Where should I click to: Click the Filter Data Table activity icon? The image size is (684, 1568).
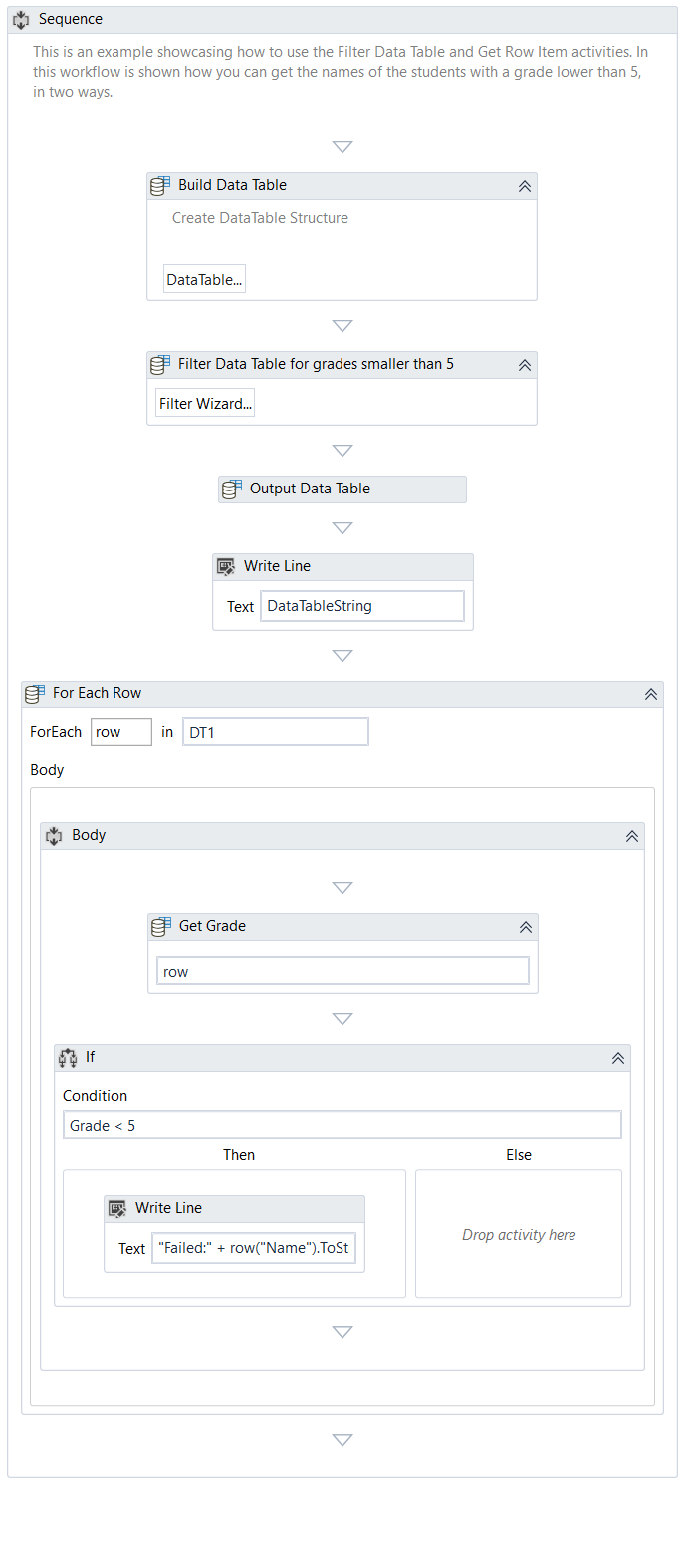pyautogui.click(x=159, y=365)
